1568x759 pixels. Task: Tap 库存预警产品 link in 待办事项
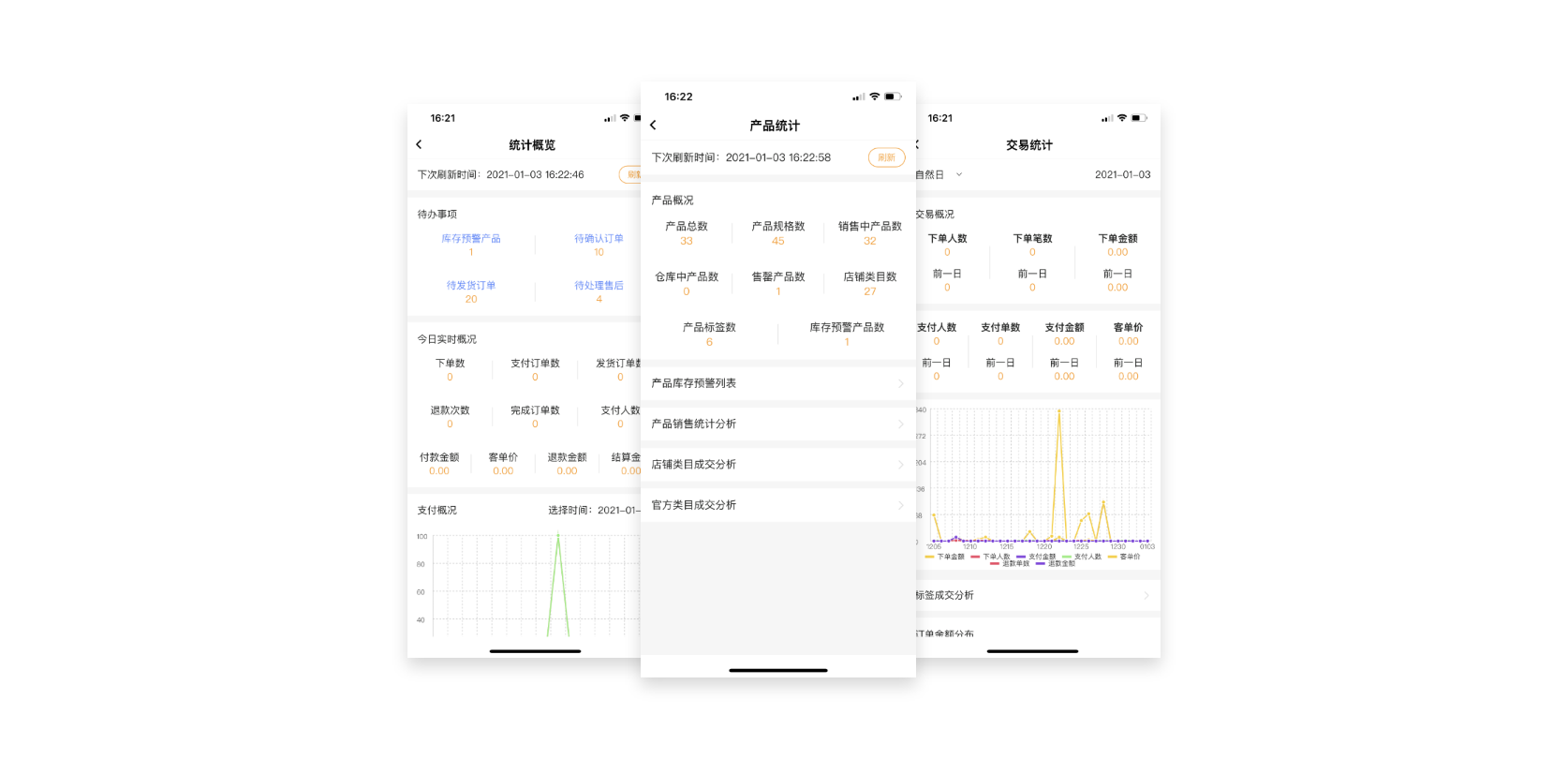point(471,239)
